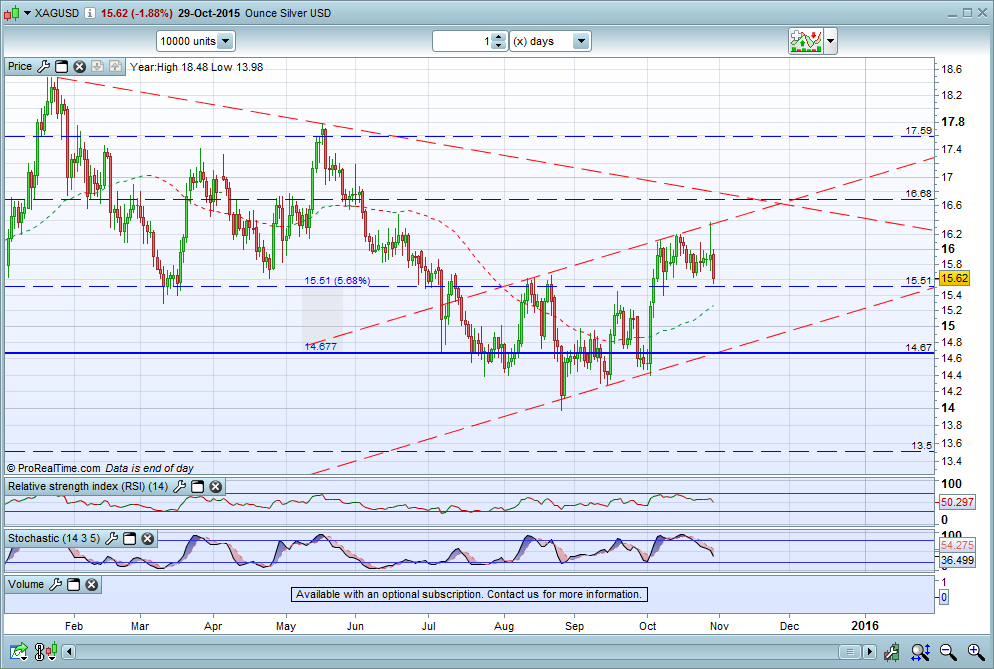Click the Volume panel label
994x669 pixels.
[x=26, y=585]
